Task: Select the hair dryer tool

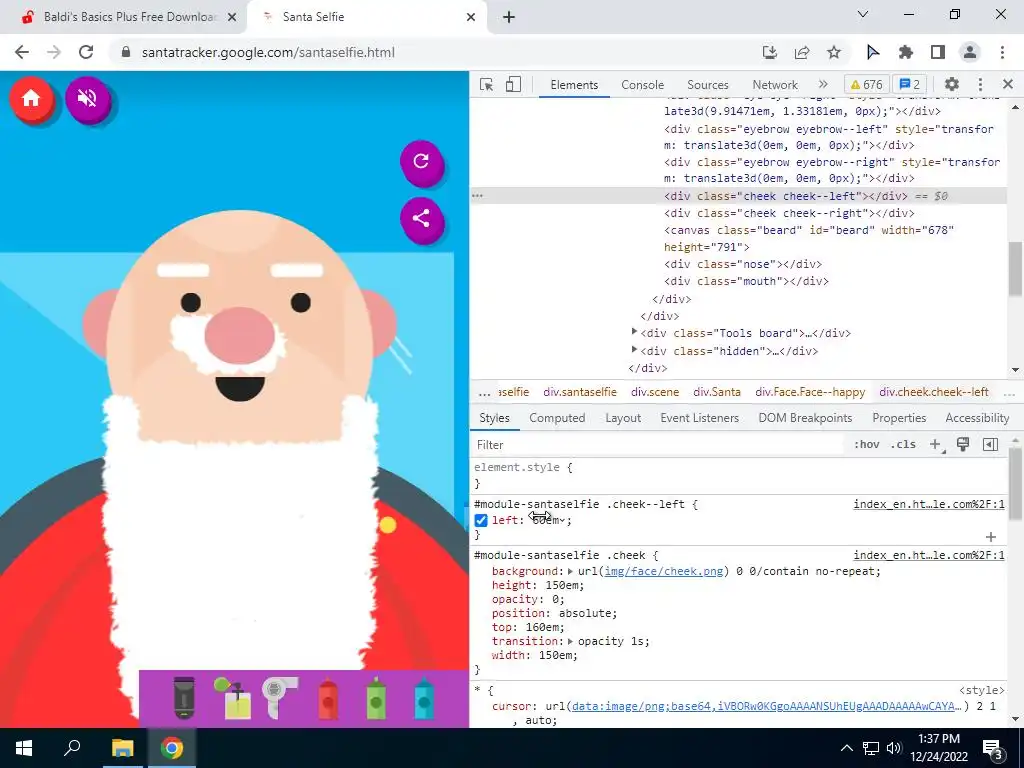Action: point(280,698)
